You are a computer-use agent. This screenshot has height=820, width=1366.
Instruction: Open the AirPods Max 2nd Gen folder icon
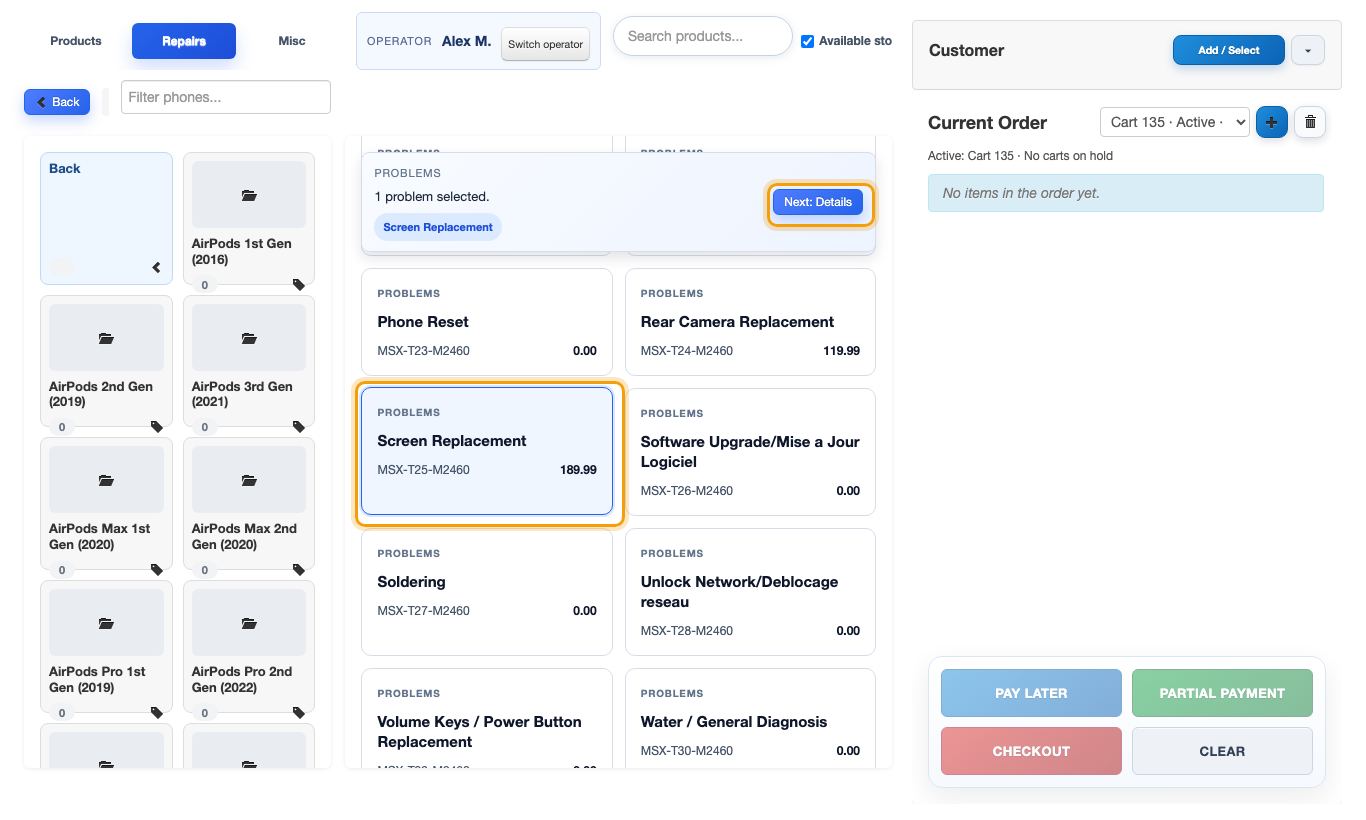249,480
